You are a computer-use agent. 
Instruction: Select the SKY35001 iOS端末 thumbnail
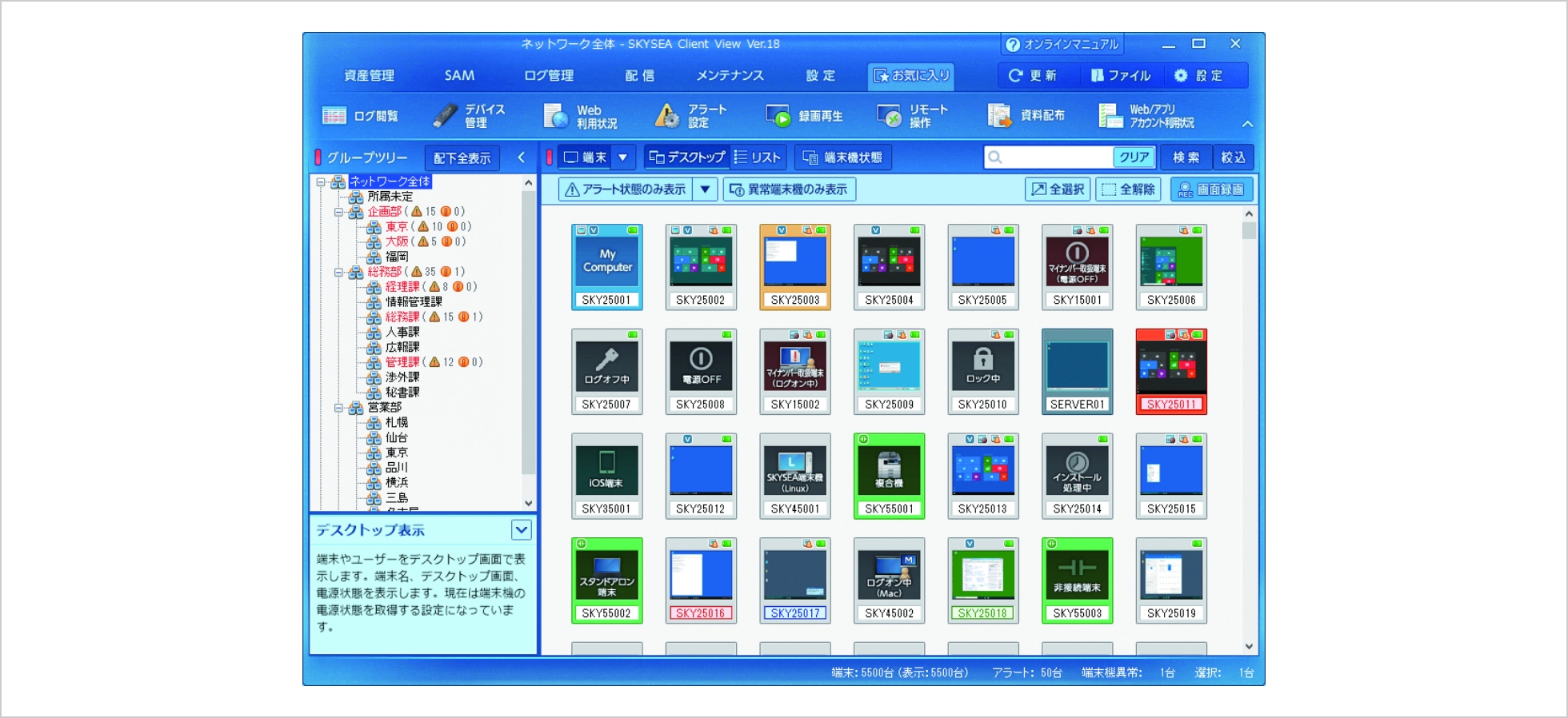click(x=606, y=477)
